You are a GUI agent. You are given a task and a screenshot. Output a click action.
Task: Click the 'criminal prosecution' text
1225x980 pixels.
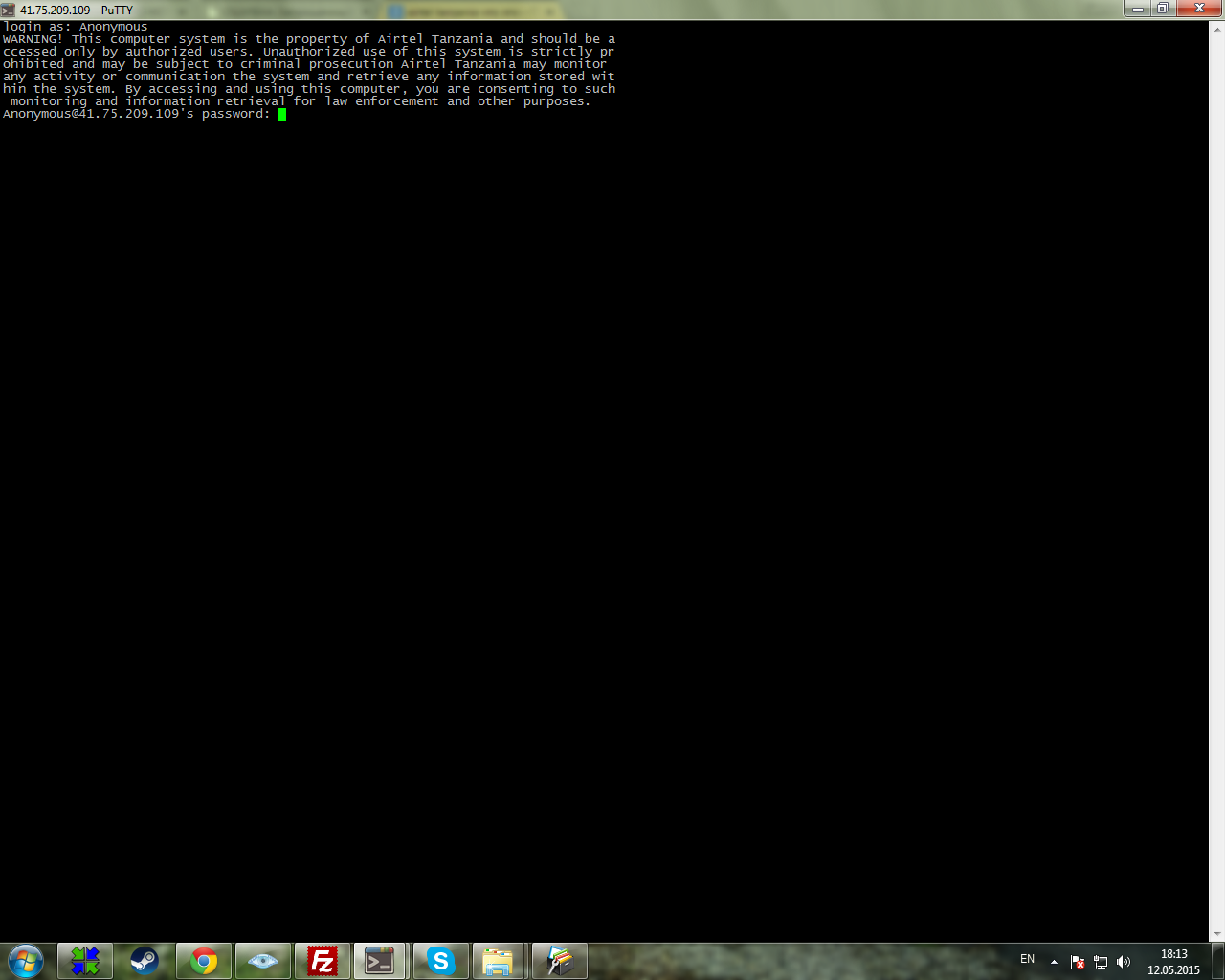coord(317,64)
